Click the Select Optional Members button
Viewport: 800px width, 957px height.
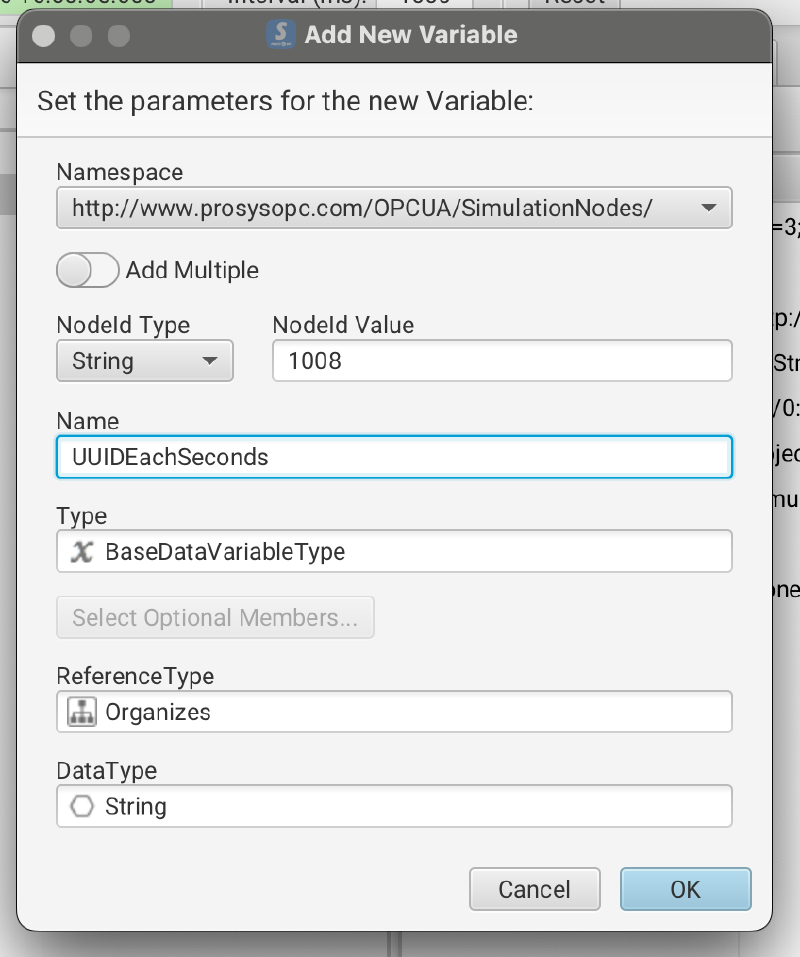pyautogui.click(x=215, y=617)
